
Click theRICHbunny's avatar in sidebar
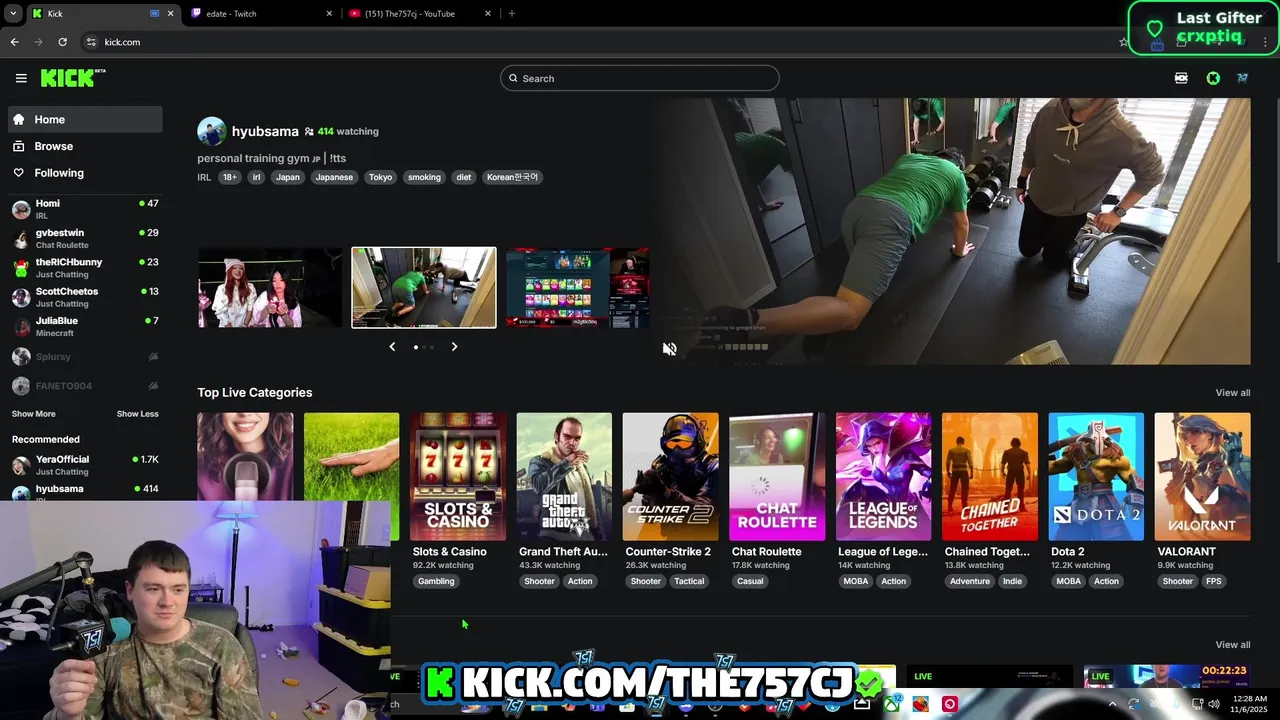pyautogui.click(x=21, y=268)
